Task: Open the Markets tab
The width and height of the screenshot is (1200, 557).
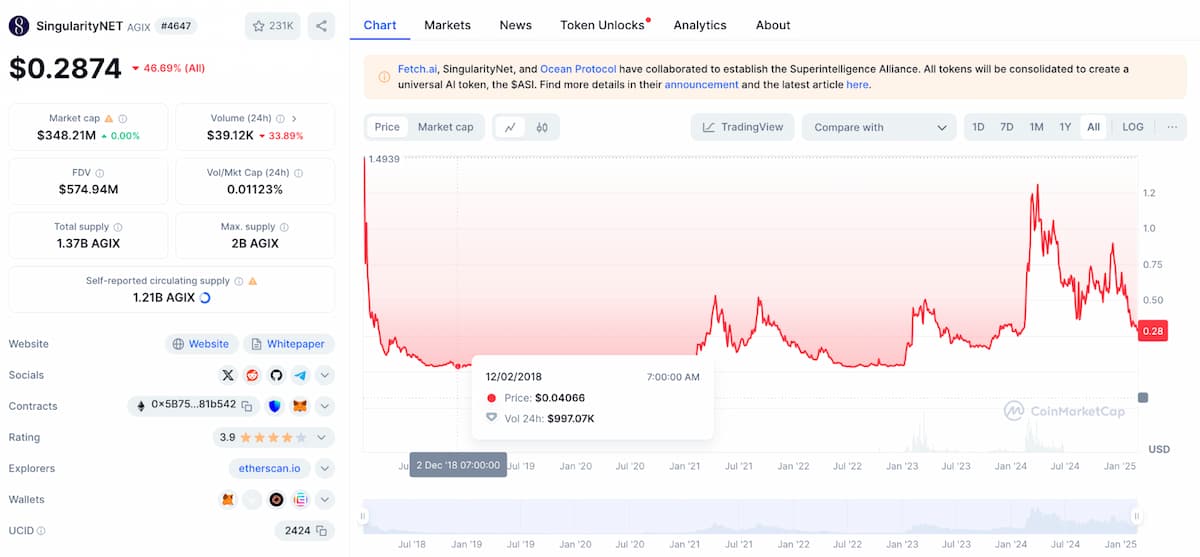Action: coord(447,25)
